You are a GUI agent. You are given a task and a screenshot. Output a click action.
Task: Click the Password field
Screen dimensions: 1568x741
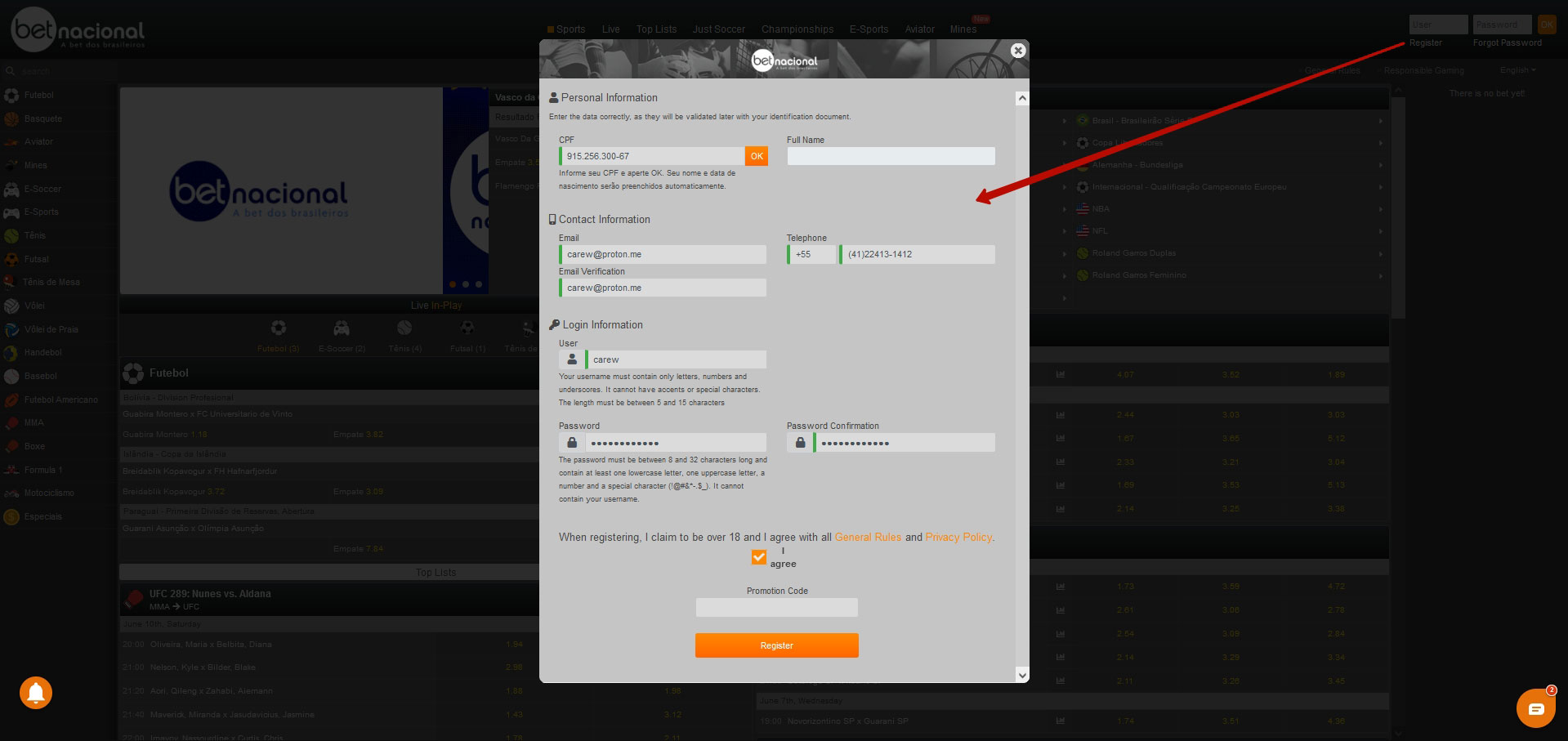click(x=676, y=443)
